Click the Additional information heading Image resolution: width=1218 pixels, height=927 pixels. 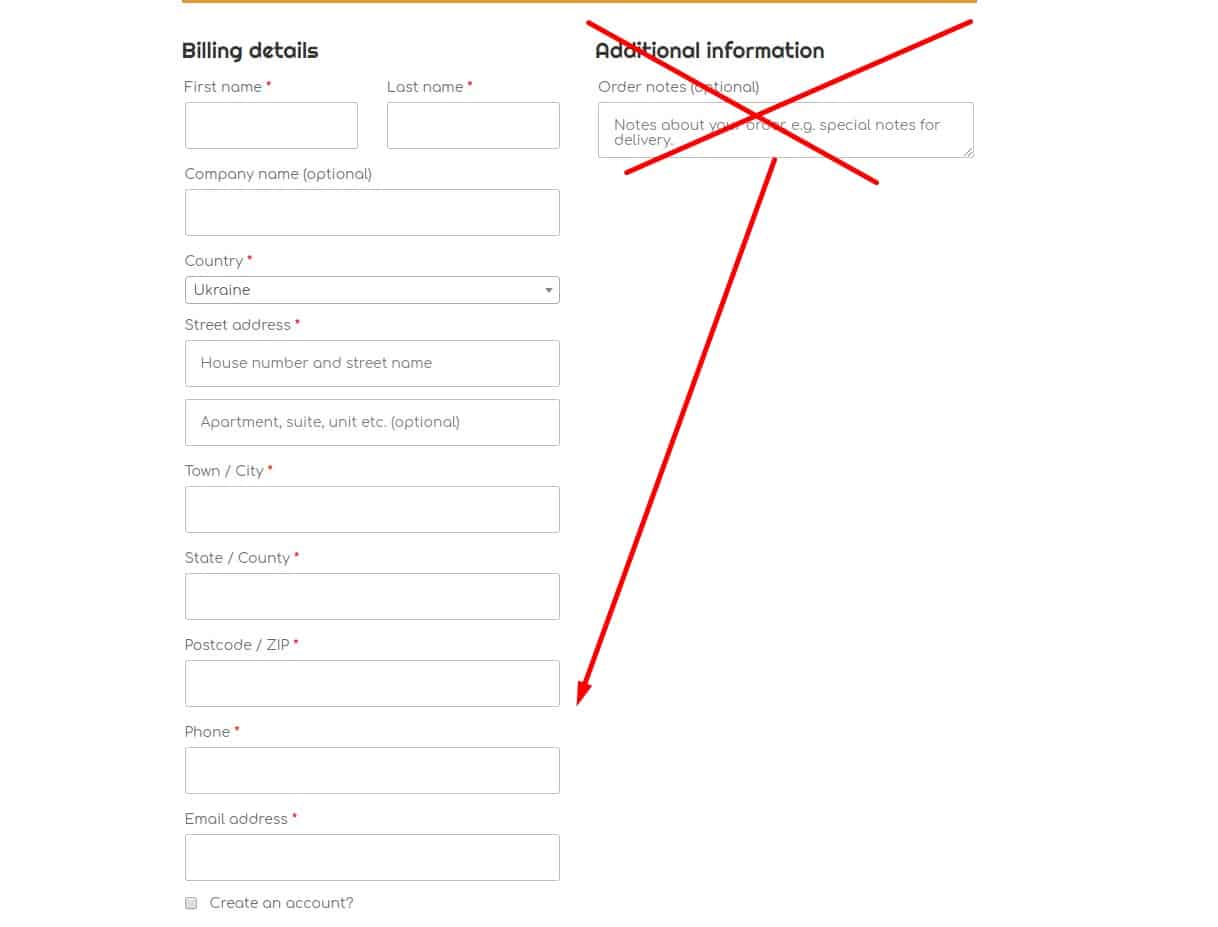709,50
